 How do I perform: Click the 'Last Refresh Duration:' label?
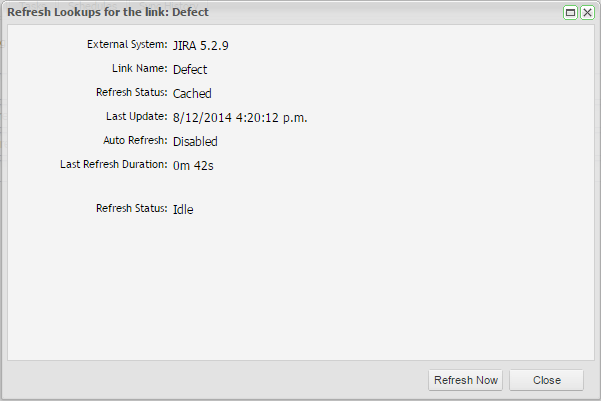point(114,165)
